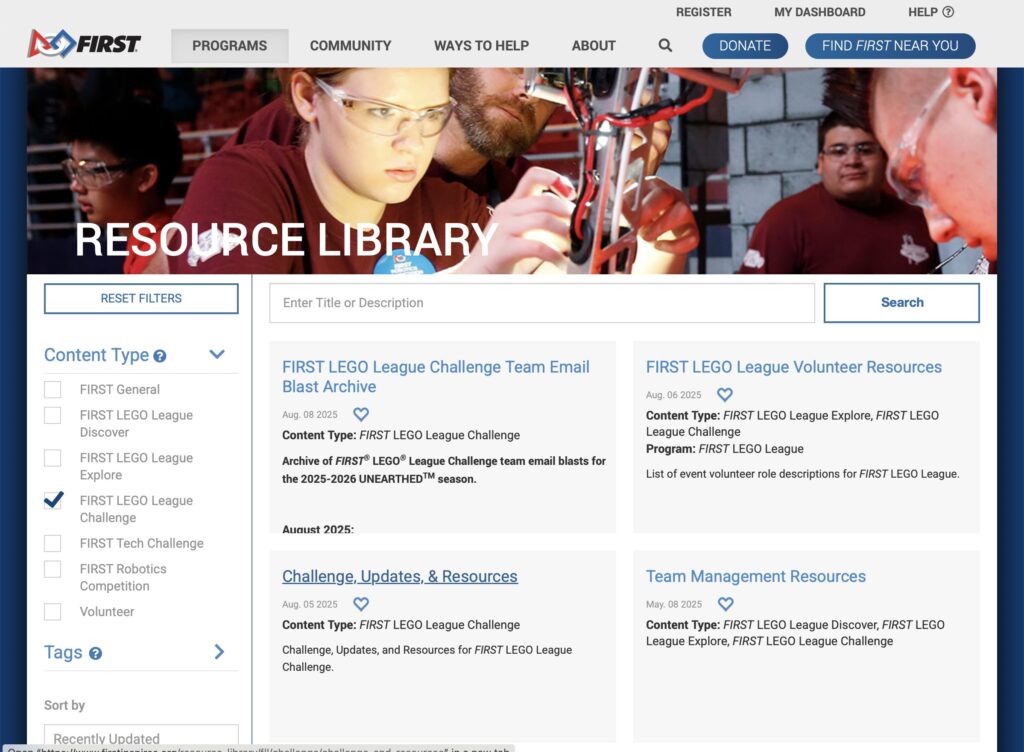The height and width of the screenshot is (752, 1024).
Task: Uncheck FIRST LEGO League Challenge filter
Action: (x=53, y=501)
